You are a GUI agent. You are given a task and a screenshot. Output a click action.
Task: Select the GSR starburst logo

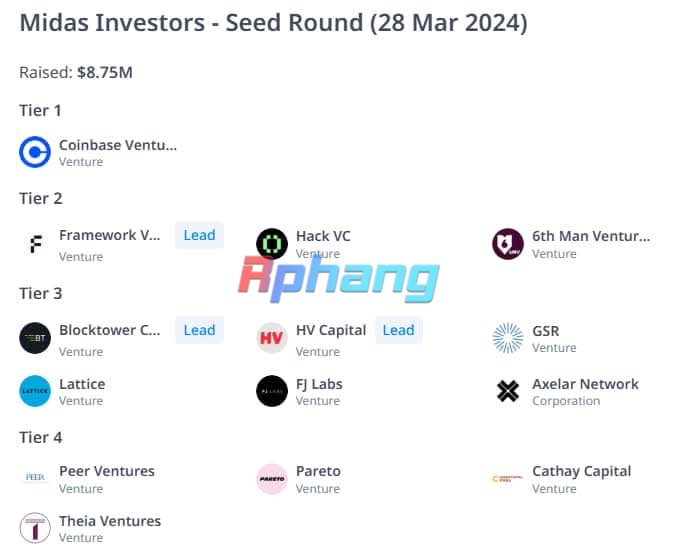pyautogui.click(x=508, y=338)
